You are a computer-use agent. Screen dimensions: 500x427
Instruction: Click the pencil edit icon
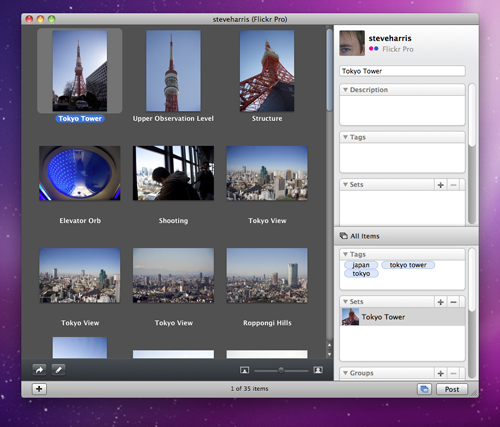coord(58,370)
